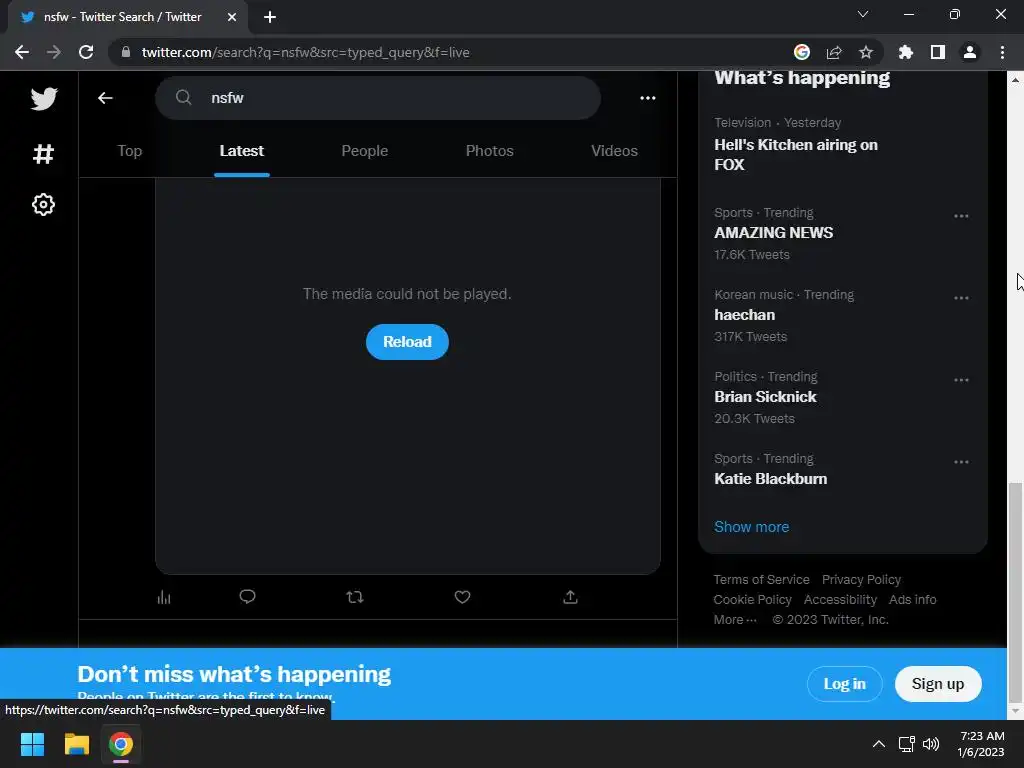The width and height of the screenshot is (1024, 768).
Task: Switch to the Top tab
Action: coord(129,151)
